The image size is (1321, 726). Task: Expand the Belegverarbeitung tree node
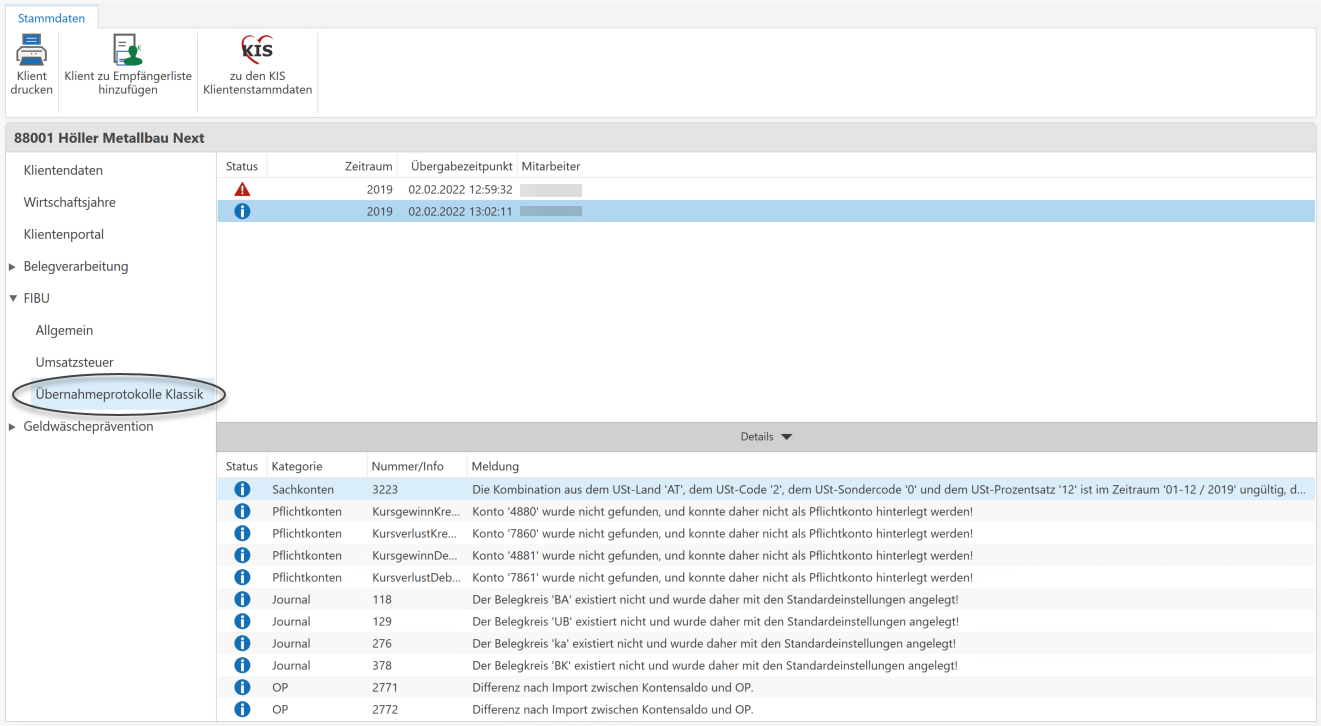click(12, 267)
